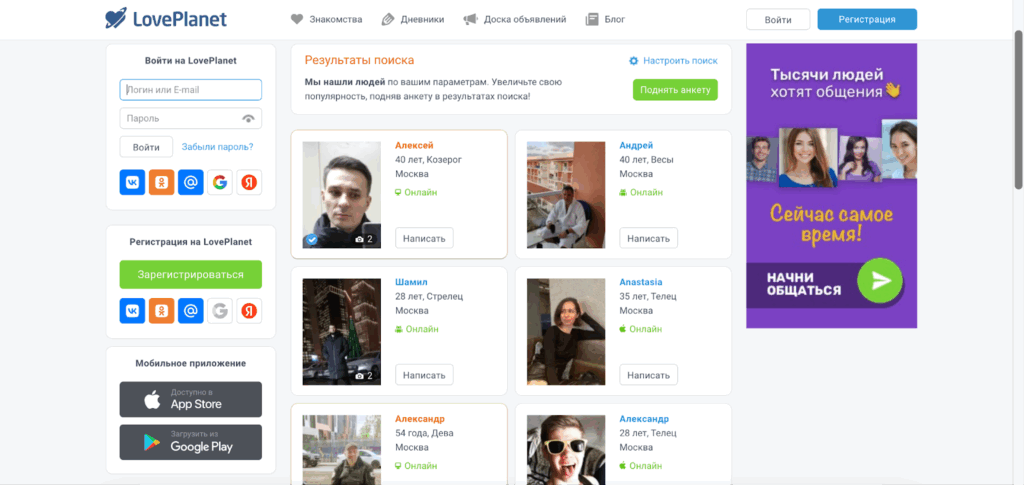1024x485 pixels.
Task: Click the green Поднять анкету button
Action: pos(675,90)
